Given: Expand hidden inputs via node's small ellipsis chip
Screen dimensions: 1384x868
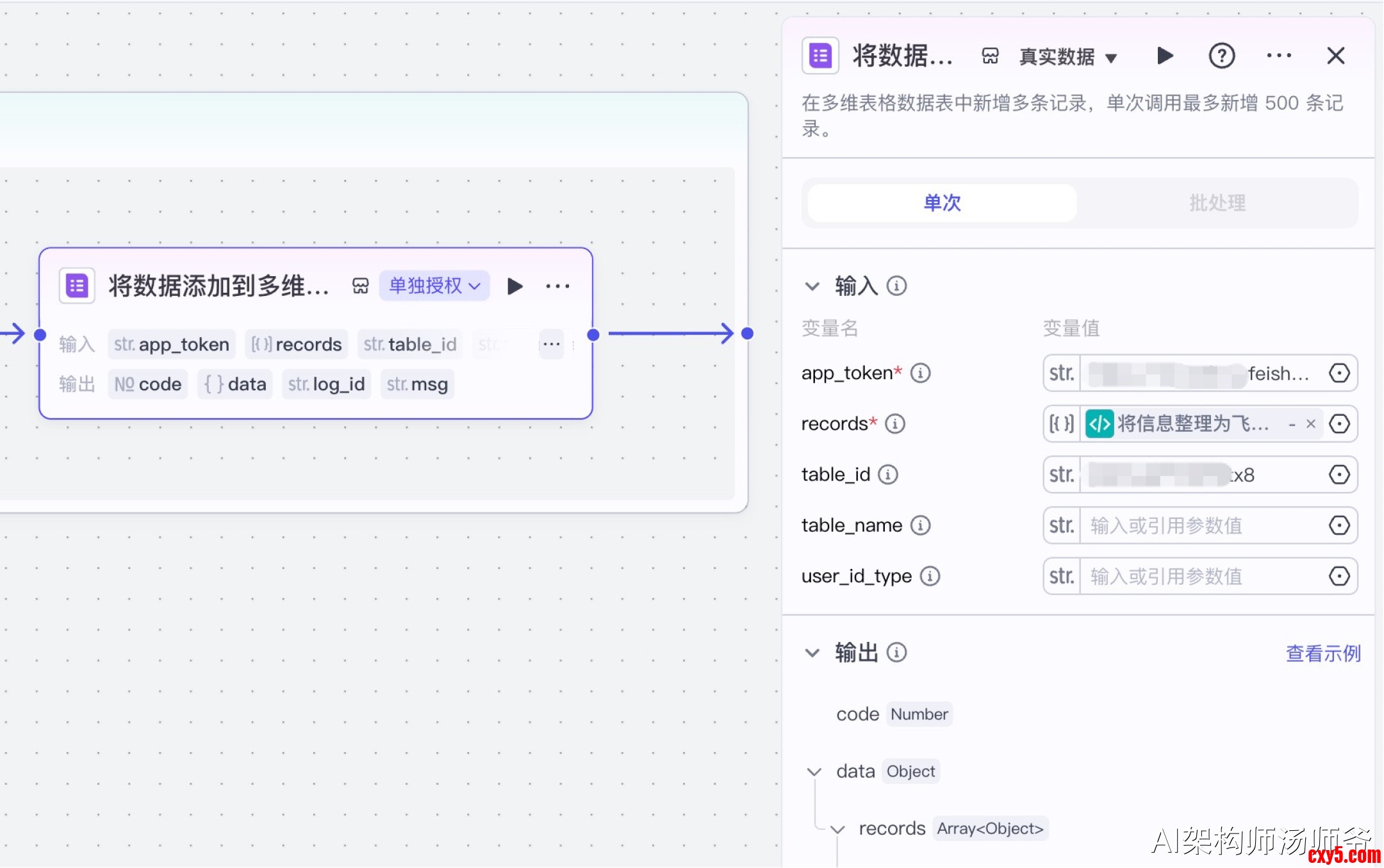Looking at the screenshot, I should click(551, 345).
